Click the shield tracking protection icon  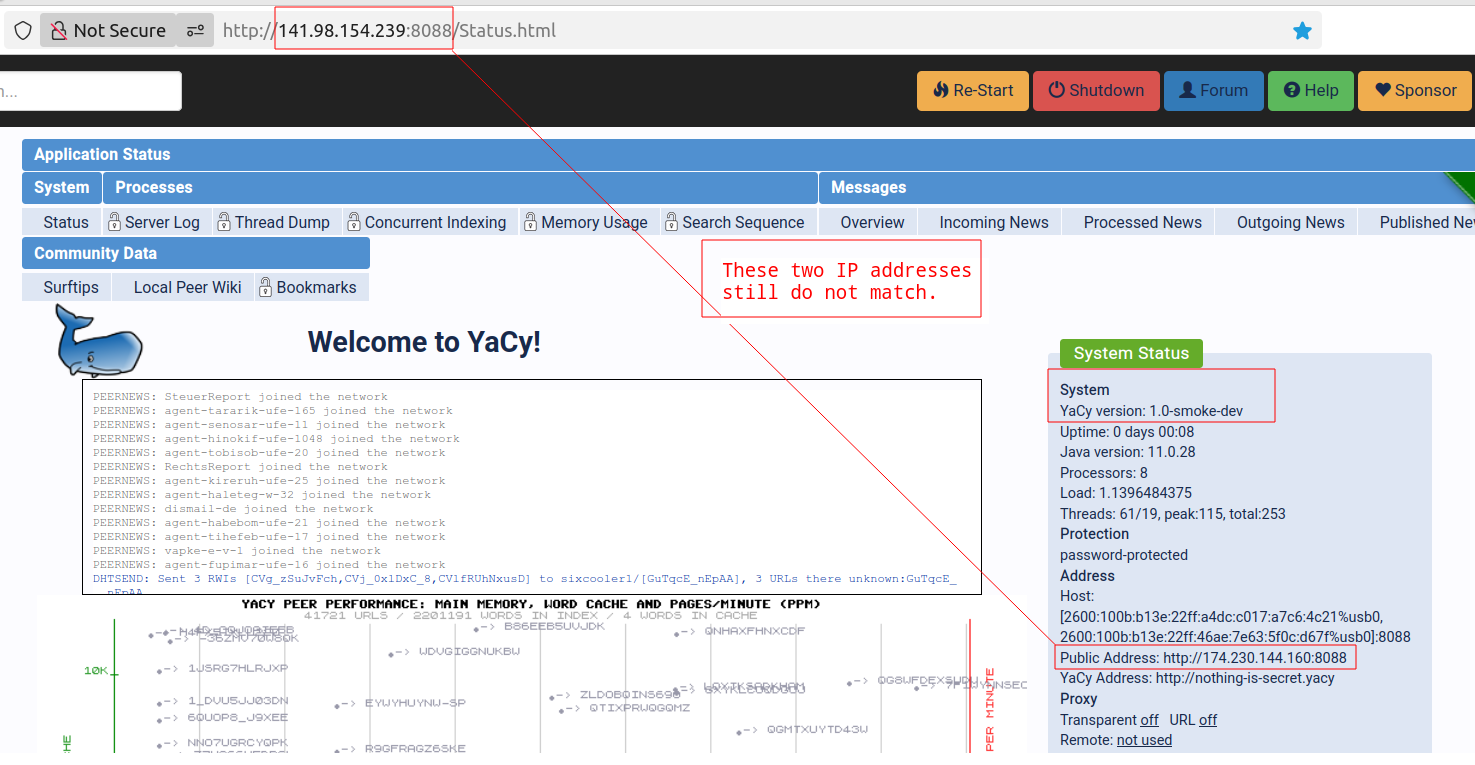coord(22,31)
